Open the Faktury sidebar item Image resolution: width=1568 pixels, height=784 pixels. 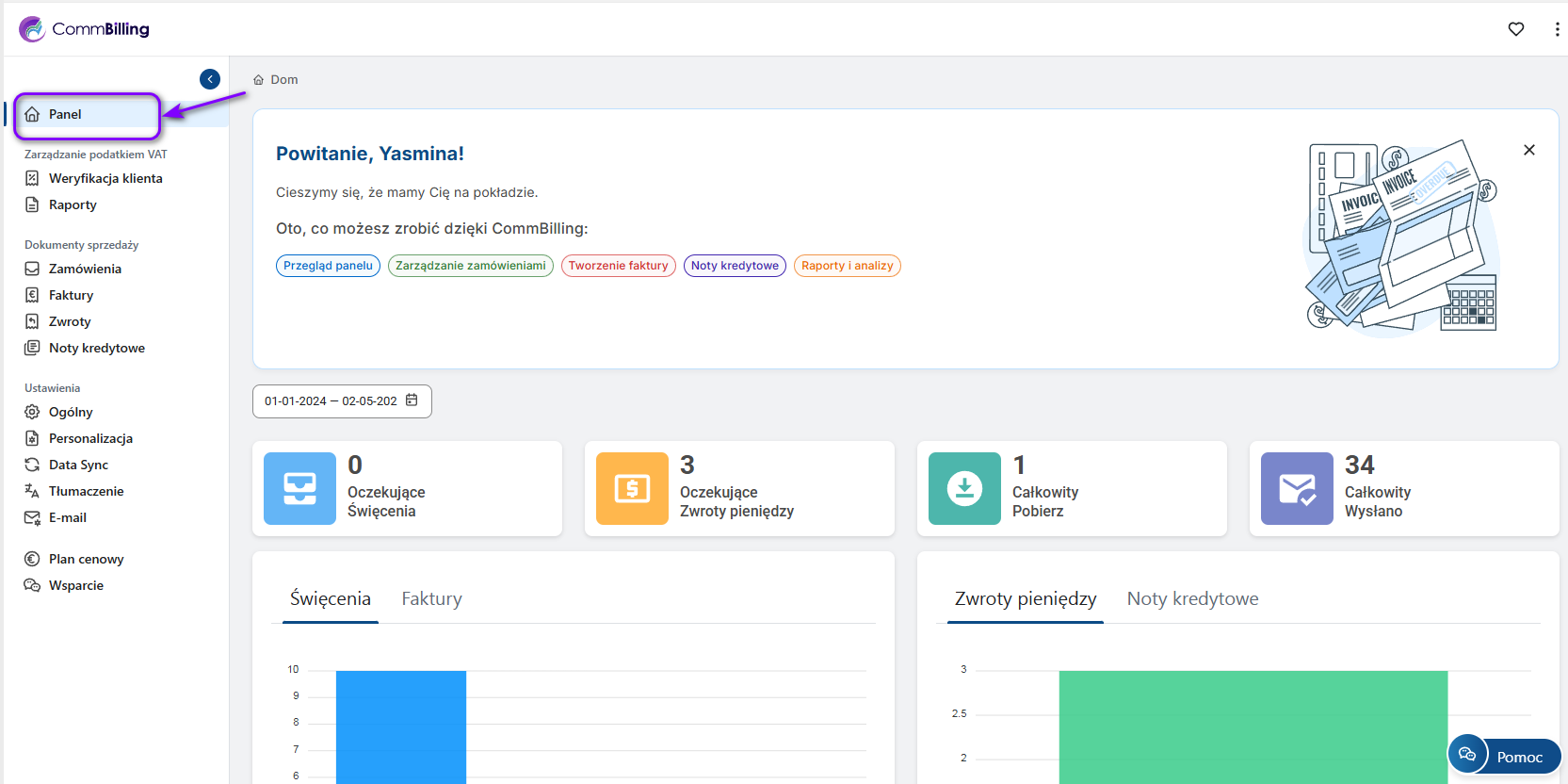tap(71, 295)
